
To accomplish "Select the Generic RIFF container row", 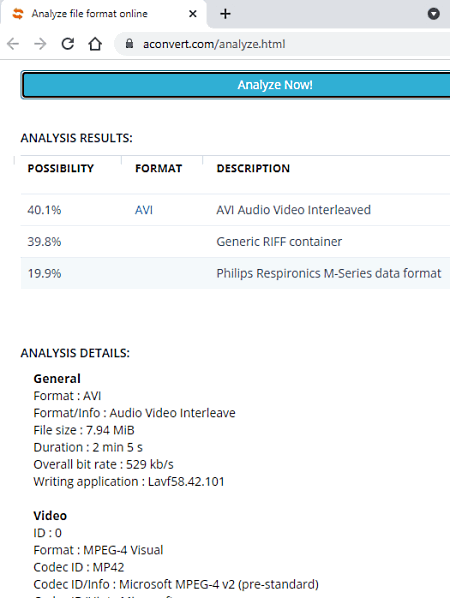I will 235,242.
